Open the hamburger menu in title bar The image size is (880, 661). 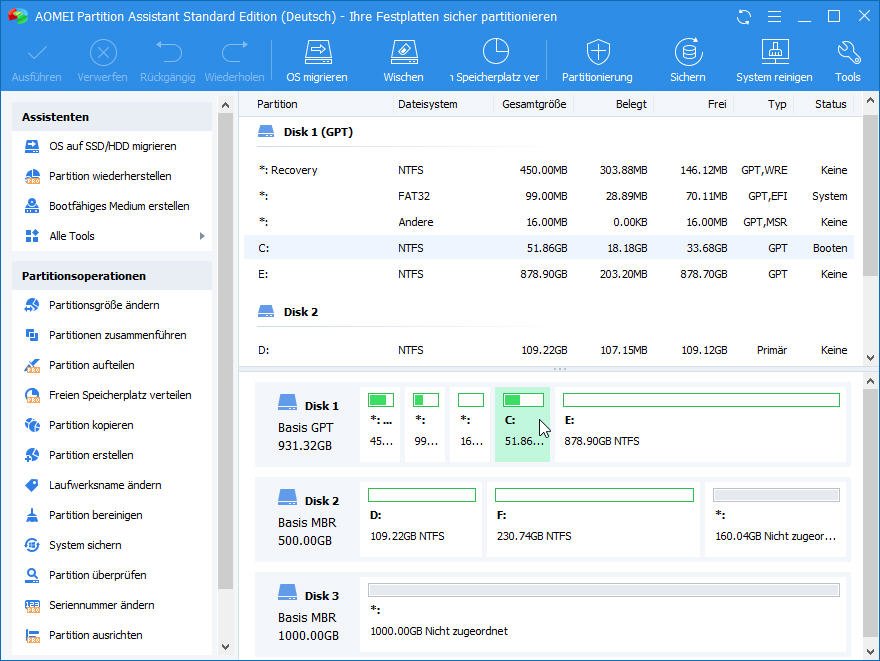(773, 17)
